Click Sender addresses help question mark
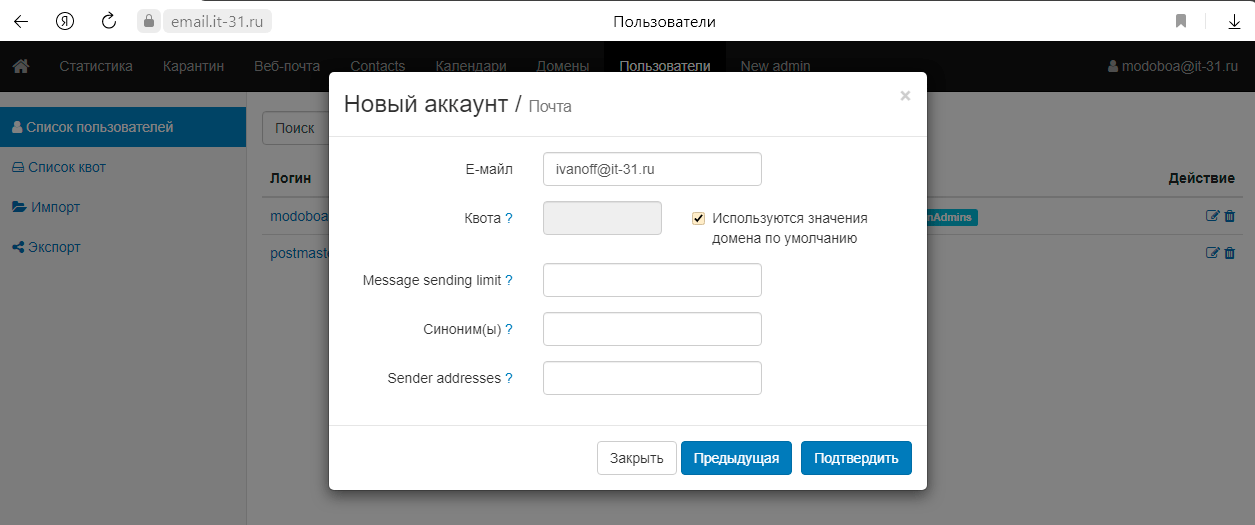Screen dimensions: 1255x525 [509, 379]
